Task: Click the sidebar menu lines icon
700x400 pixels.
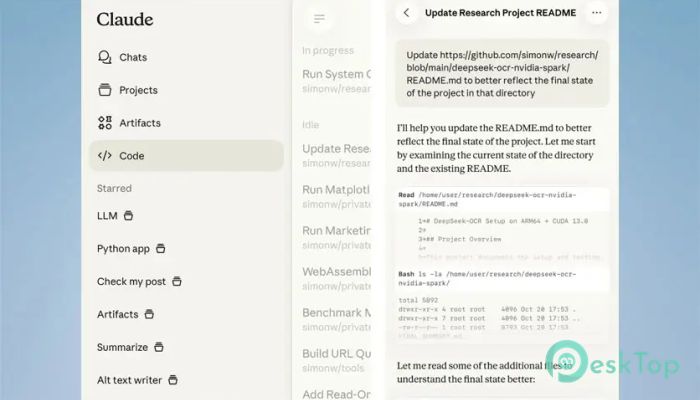Action: (319, 19)
